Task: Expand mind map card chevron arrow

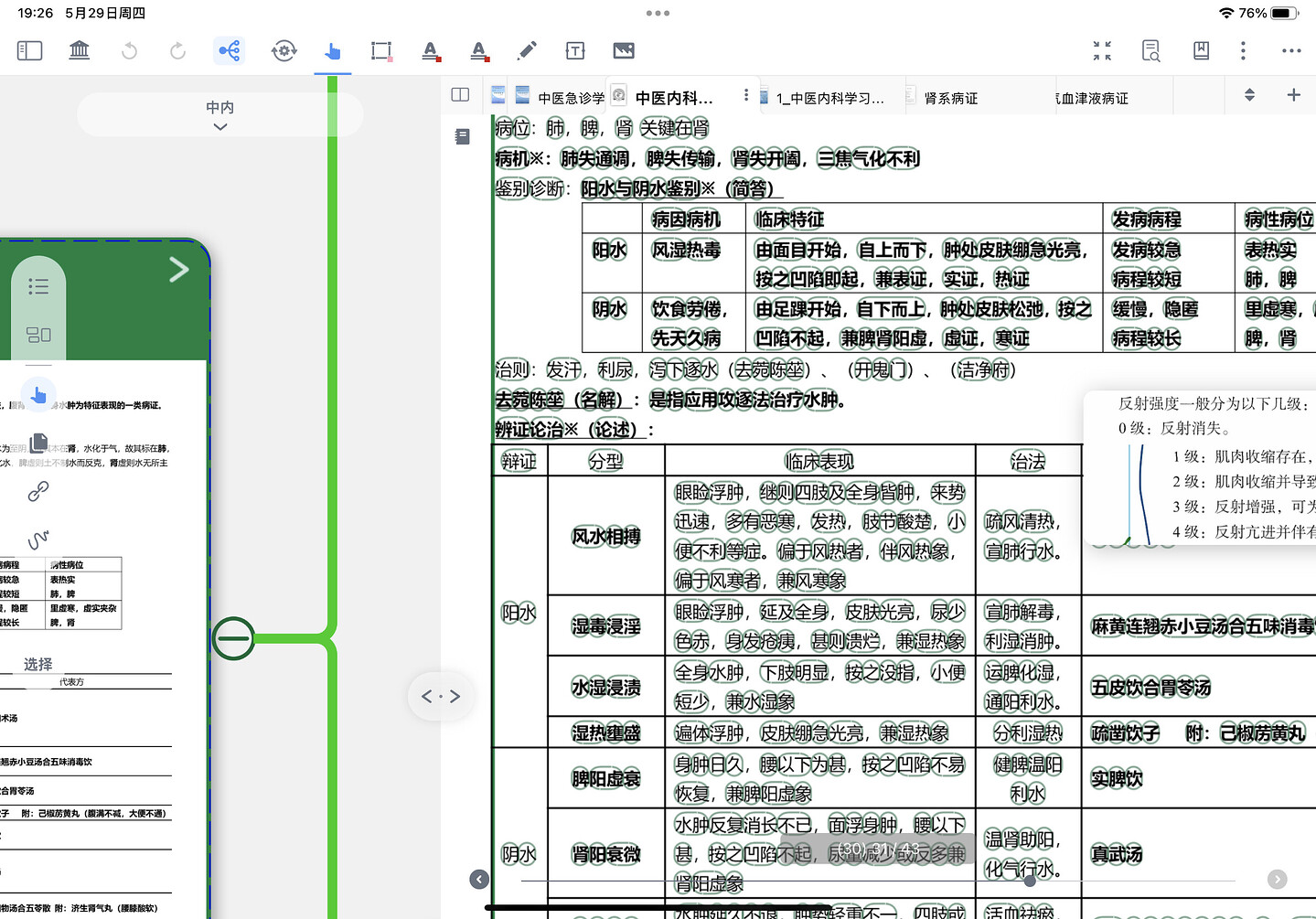Action: coord(179,269)
